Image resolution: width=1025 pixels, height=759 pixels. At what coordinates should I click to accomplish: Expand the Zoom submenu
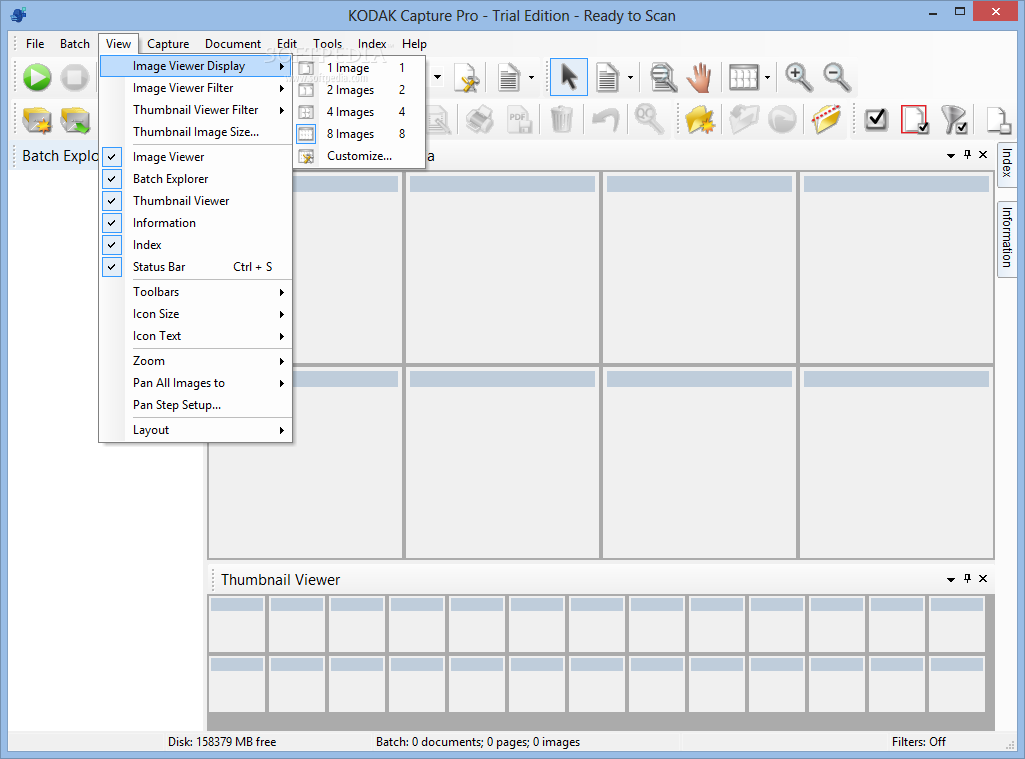tap(195, 362)
